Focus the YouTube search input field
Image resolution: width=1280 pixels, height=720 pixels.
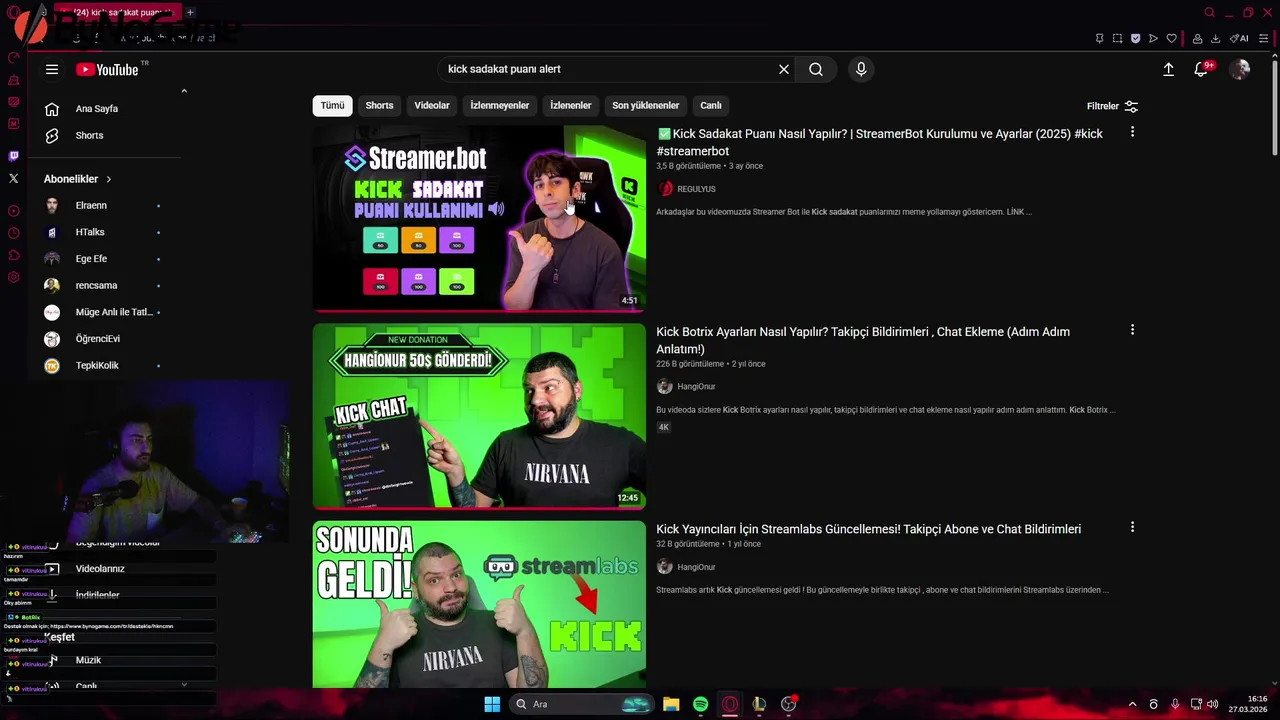[608, 69]
